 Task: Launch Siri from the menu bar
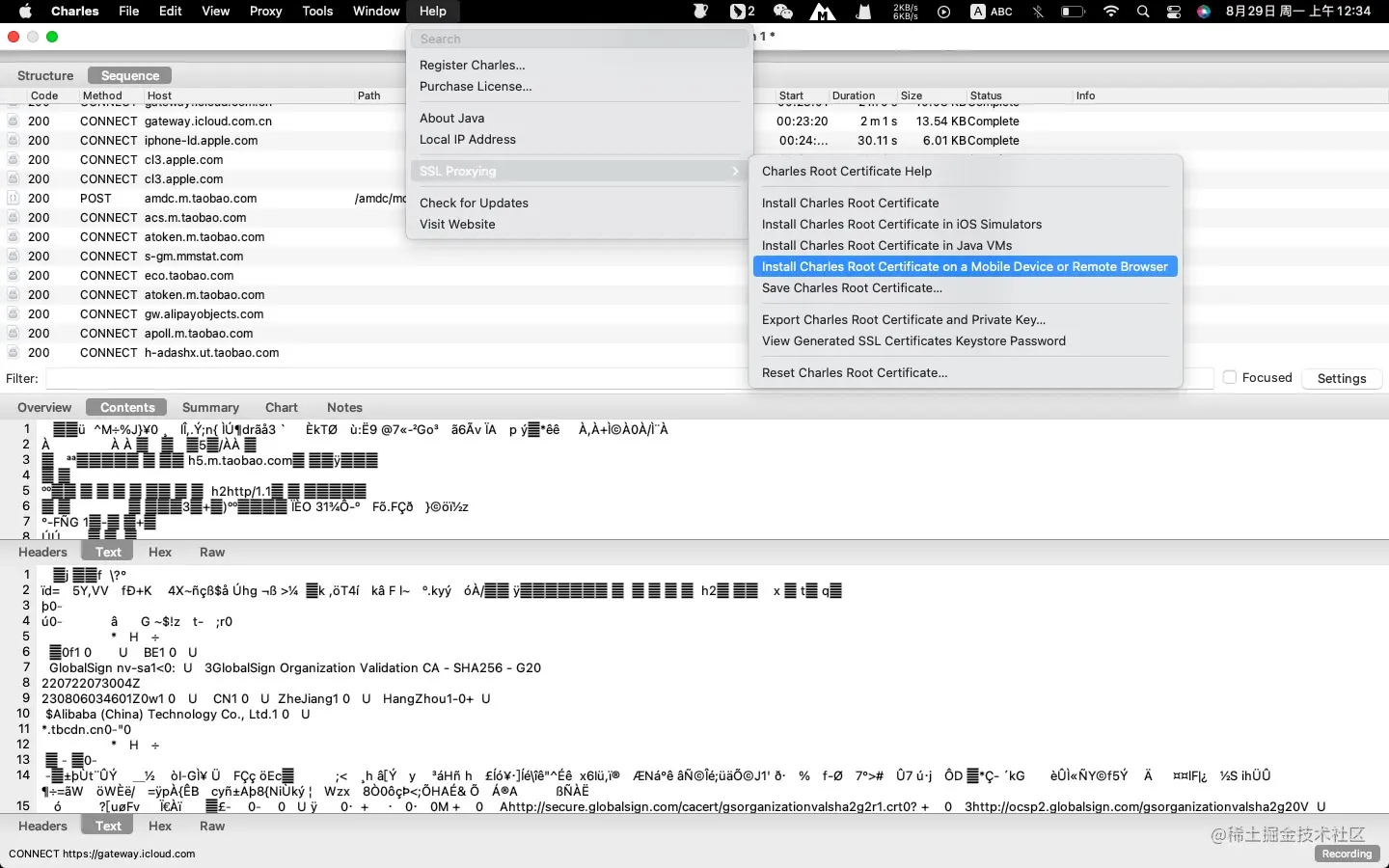pyautogui.click(x=1204, y=12)
